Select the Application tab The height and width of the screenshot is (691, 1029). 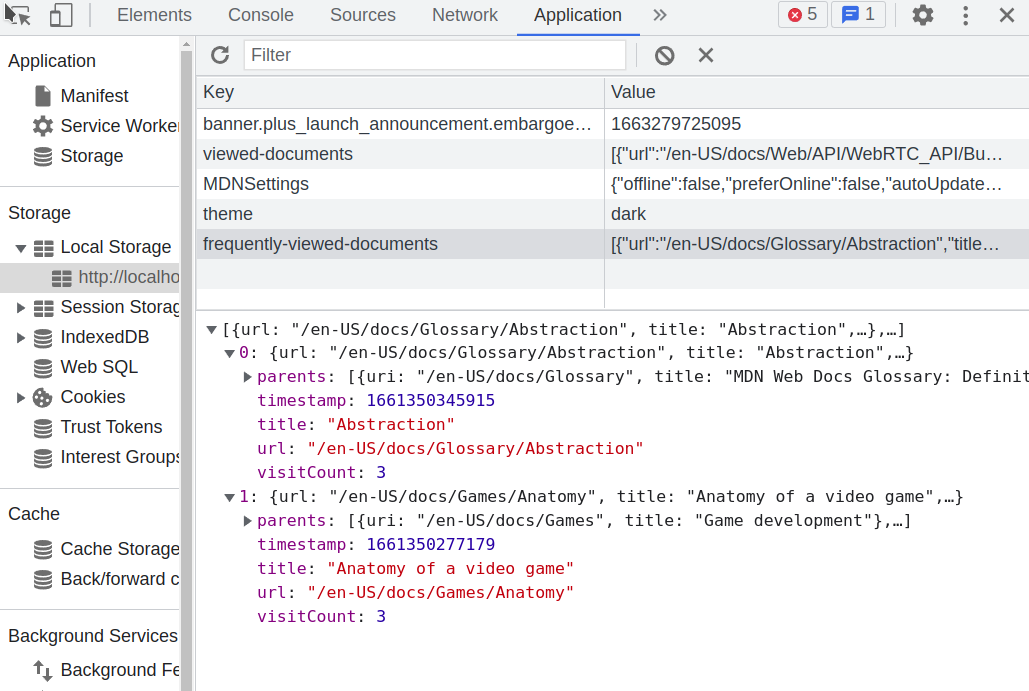click(578, 14)
